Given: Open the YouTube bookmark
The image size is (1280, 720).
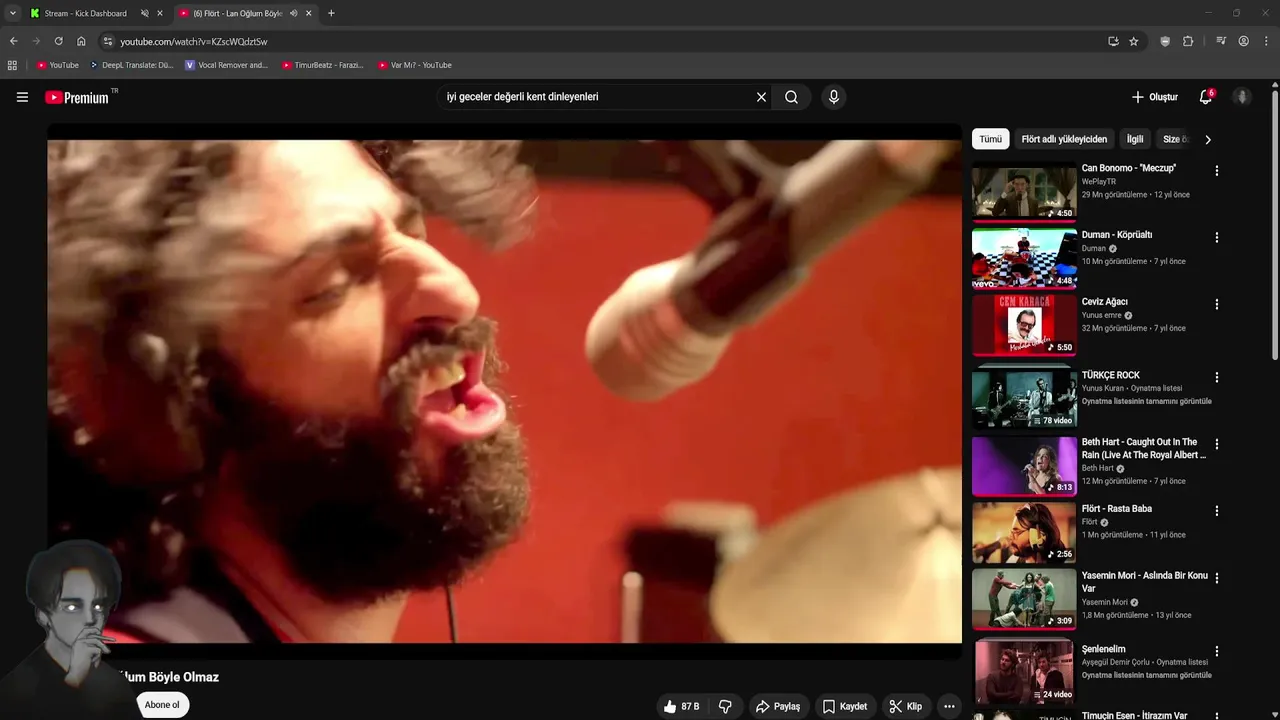Looking at the screenshot, I should tap(57, 65).
